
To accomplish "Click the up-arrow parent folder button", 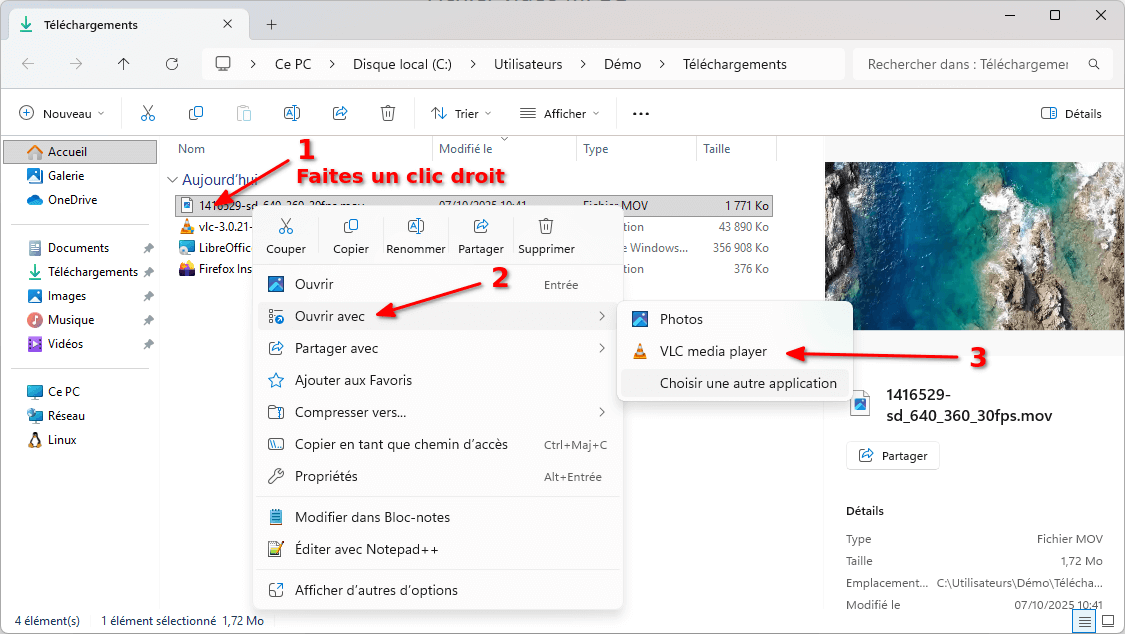I will (x=124, y=64).
